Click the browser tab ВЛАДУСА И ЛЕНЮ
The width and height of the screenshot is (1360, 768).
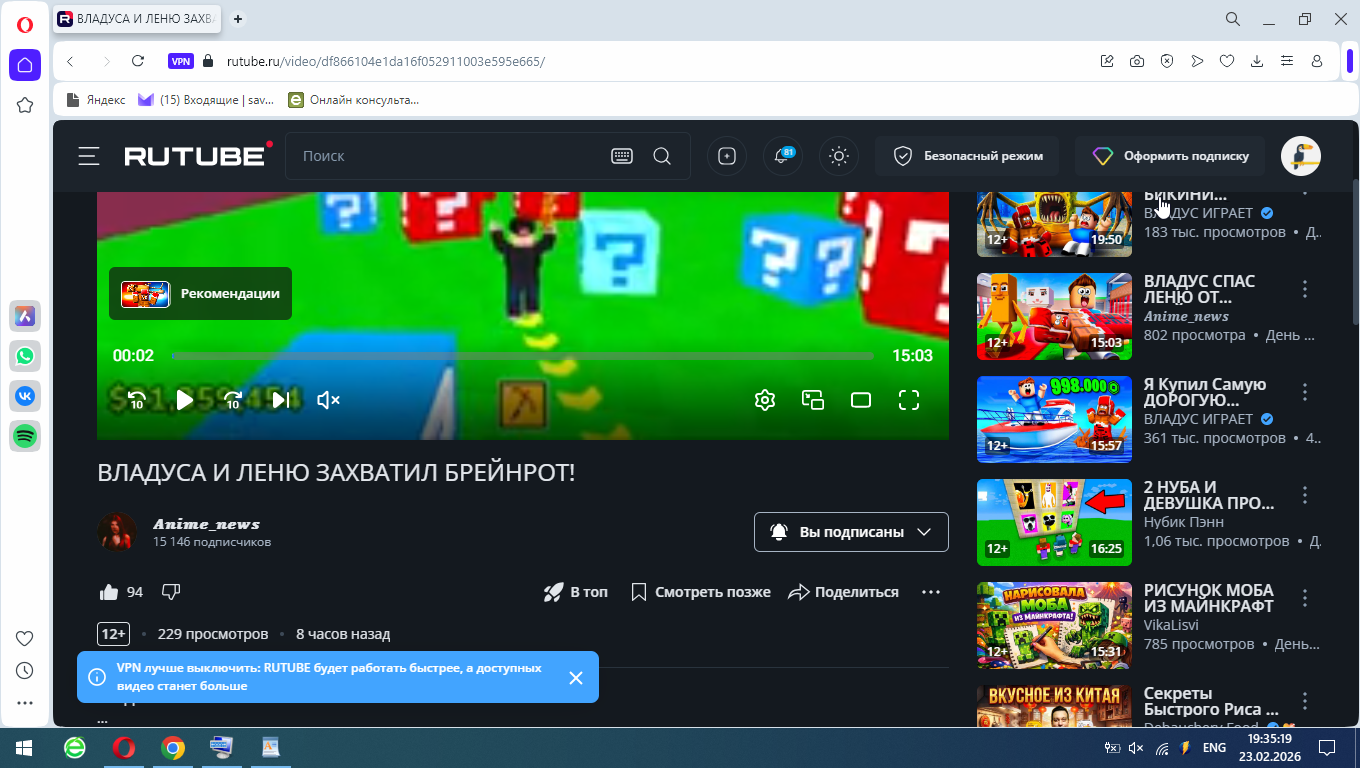pos(139,19)
